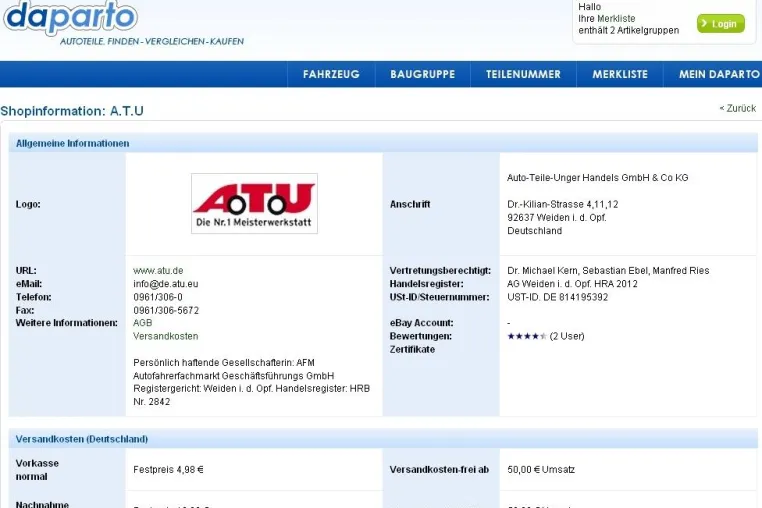
Task: Click the names 'Dr. Michael Kern, Sebastian Ebel, Manfred Ries'
Action: [x=608, y=270]
